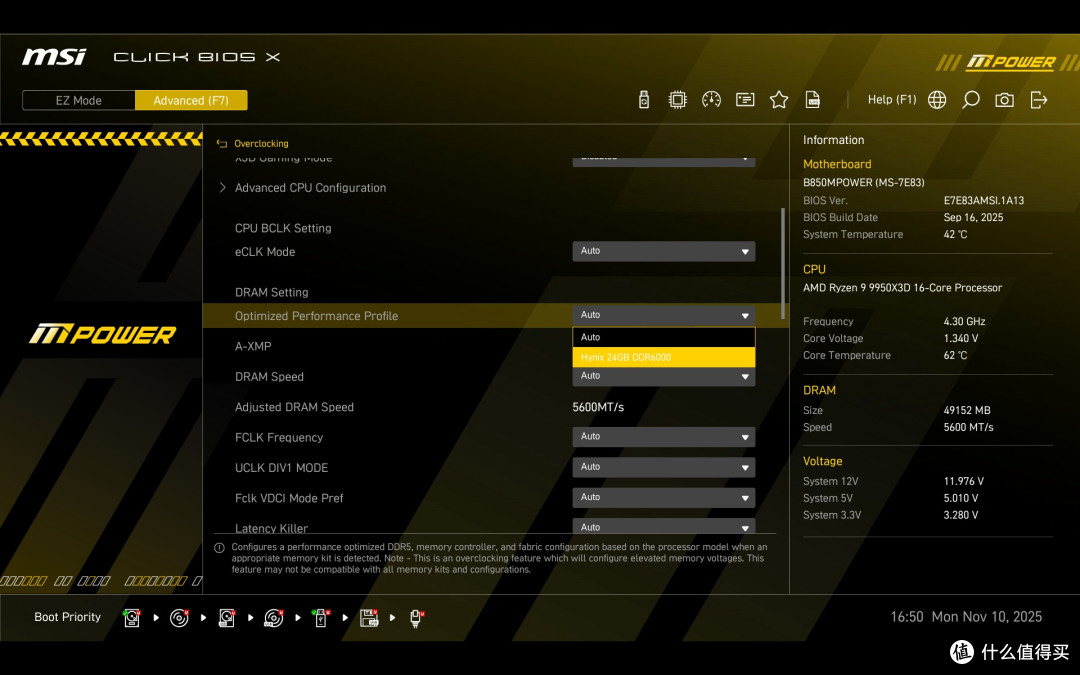Open the FCLK Frequency dropdown
1080x675 pixels.
(663, 437)
